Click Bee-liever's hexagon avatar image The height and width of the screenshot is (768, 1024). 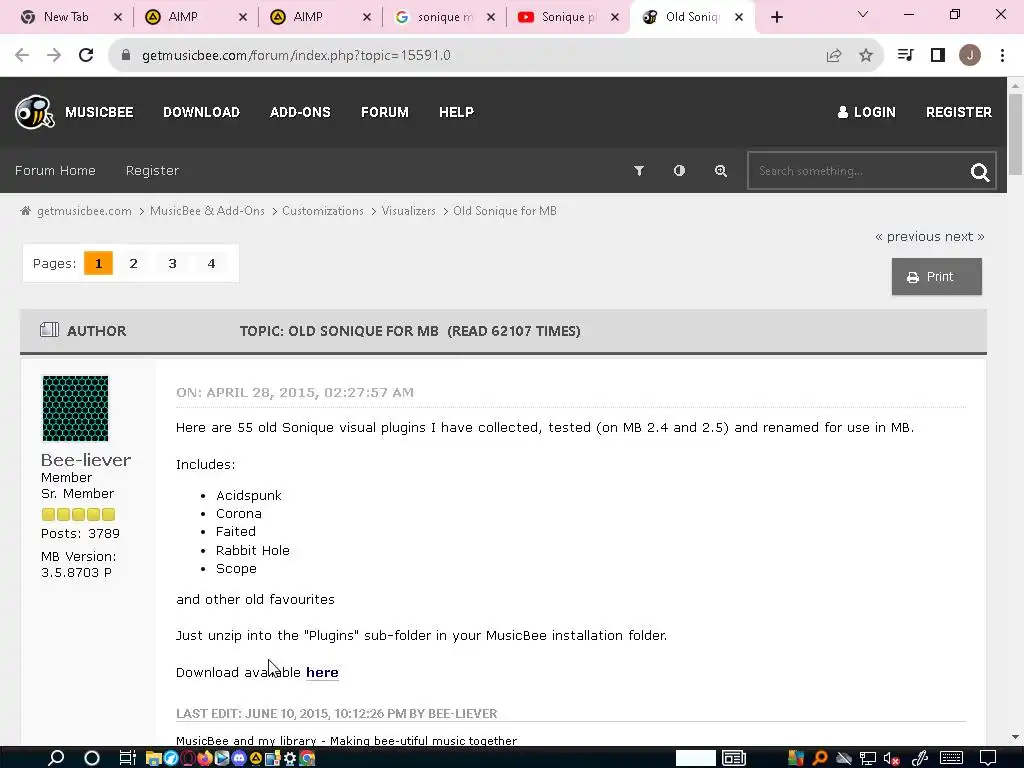click(75, 408)
